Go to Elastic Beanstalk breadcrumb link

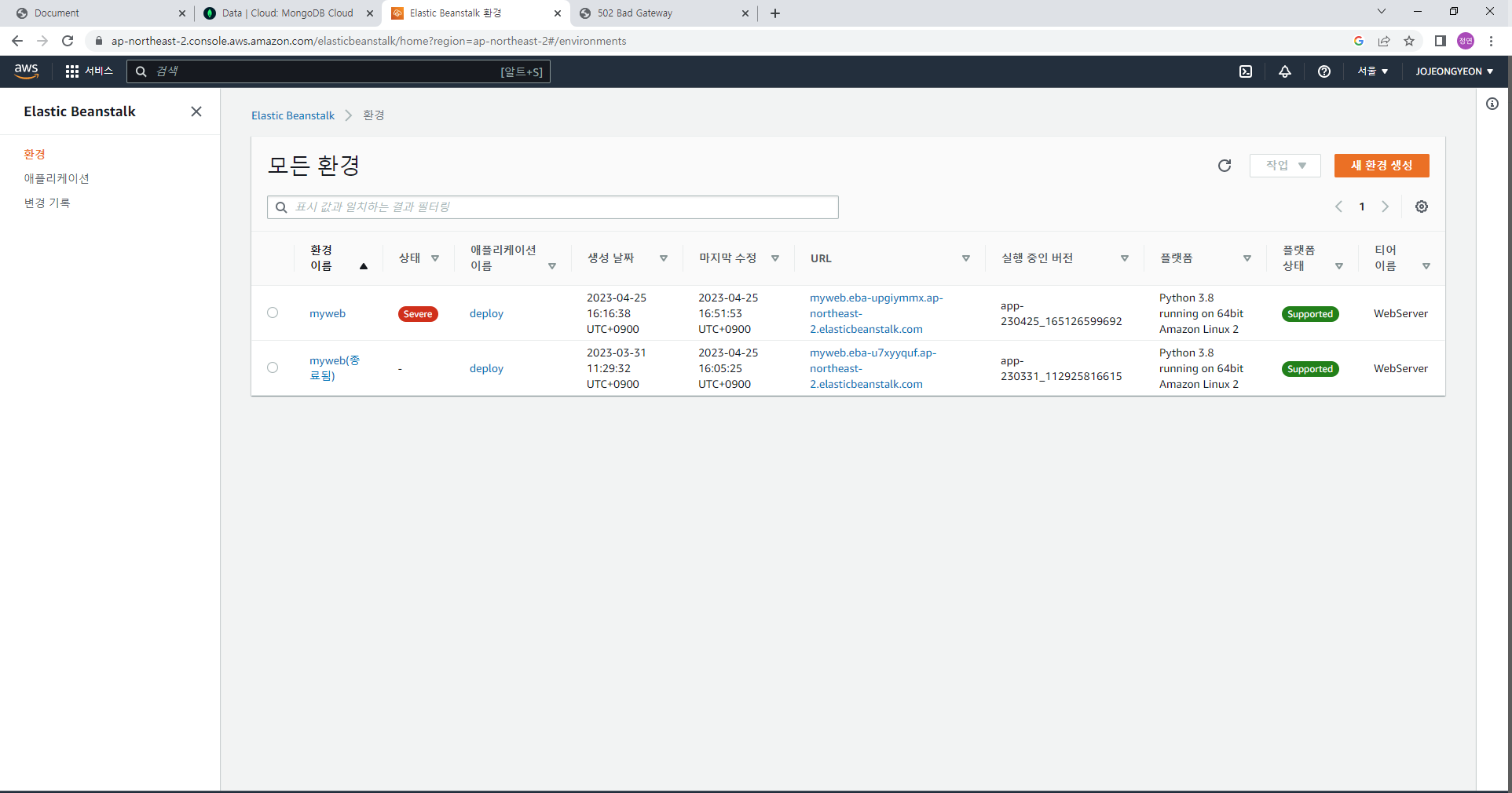point(293,115)
